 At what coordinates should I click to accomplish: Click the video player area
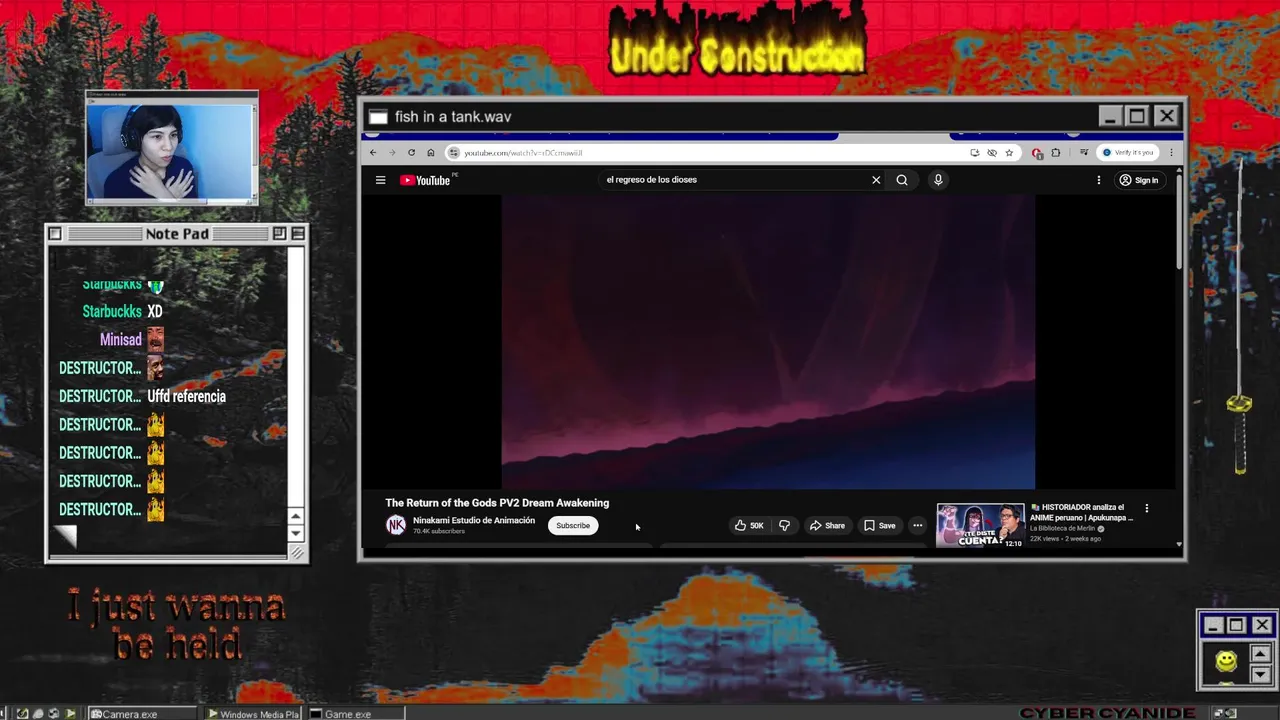(x=768, y=342)
